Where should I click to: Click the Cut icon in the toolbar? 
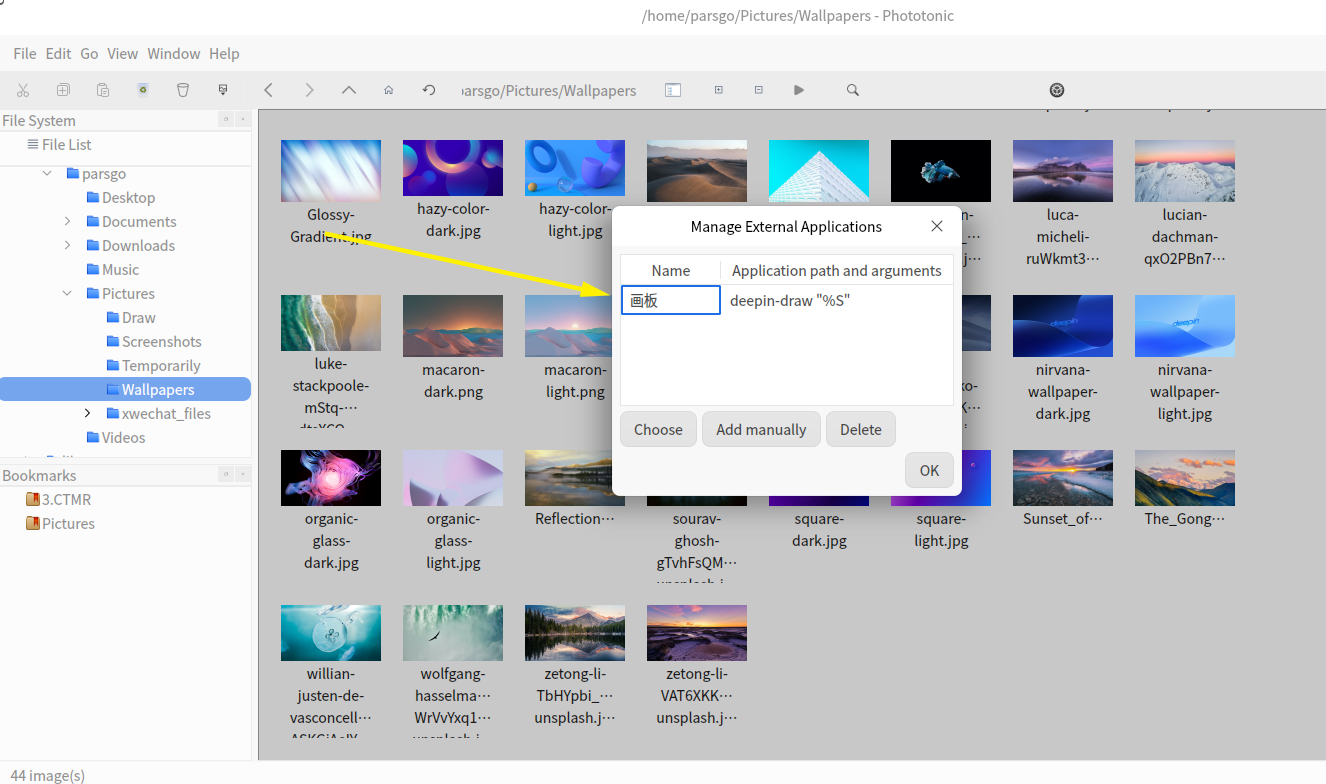point(23,90)
